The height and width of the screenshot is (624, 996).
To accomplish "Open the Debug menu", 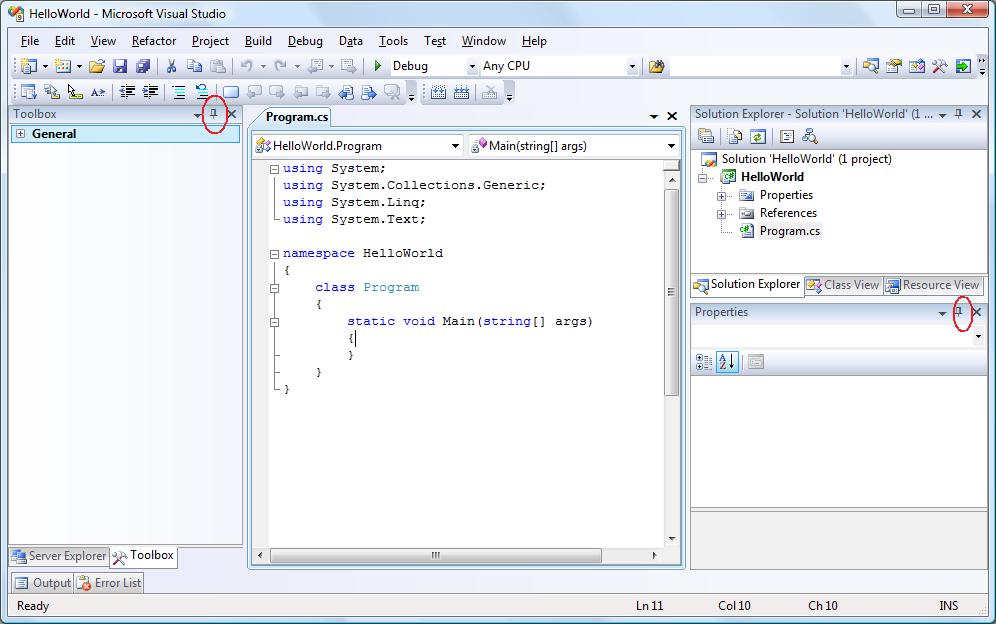I will pos(305,41).
